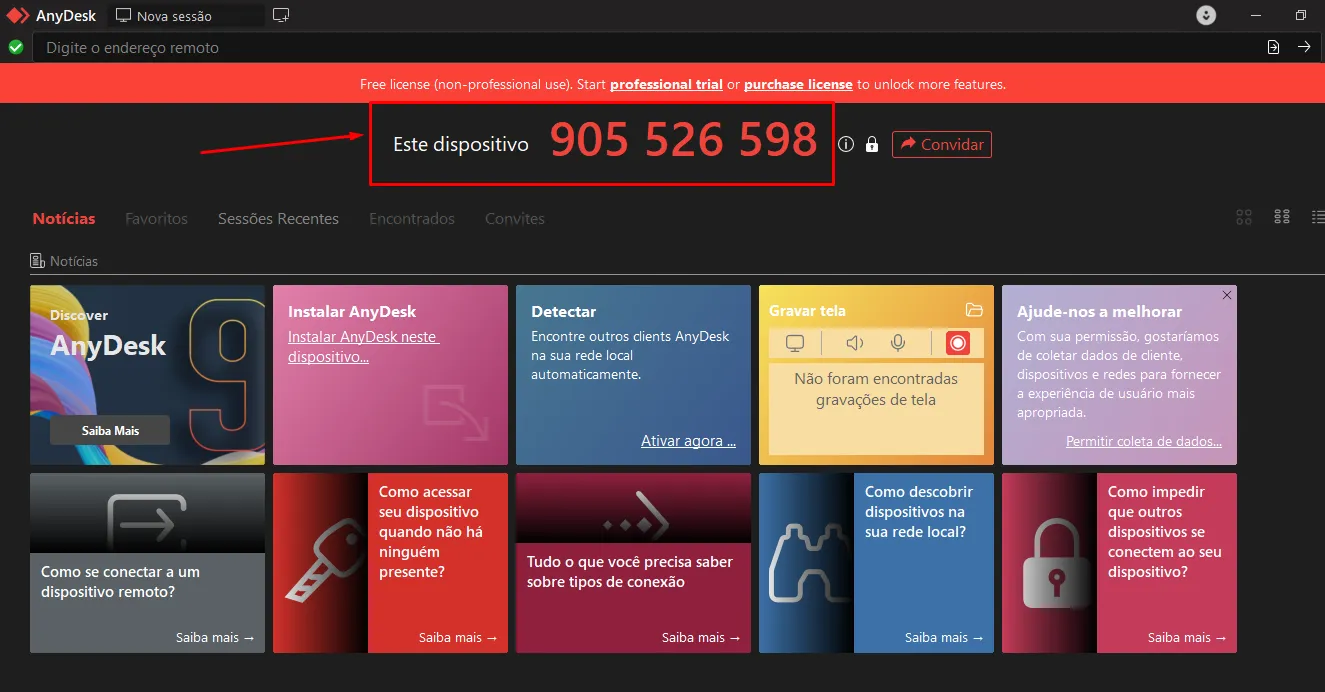Switch to large tiles view icon
Image resolution: width=1325 pixels, height=692 pixels.
click(1244, 217)
